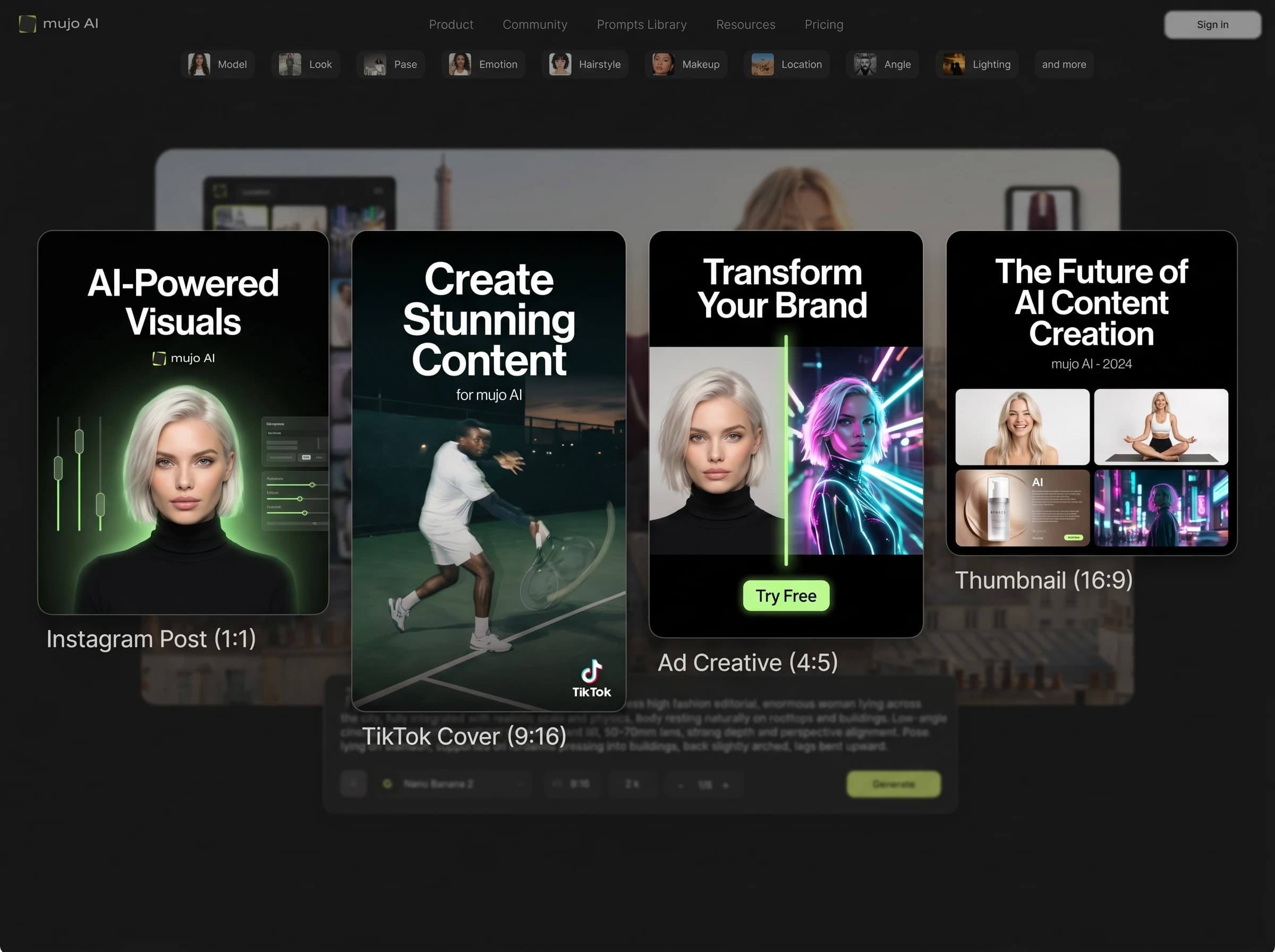Select the Lighting chip
This screenshot has width=1275, height=952.
976,64
